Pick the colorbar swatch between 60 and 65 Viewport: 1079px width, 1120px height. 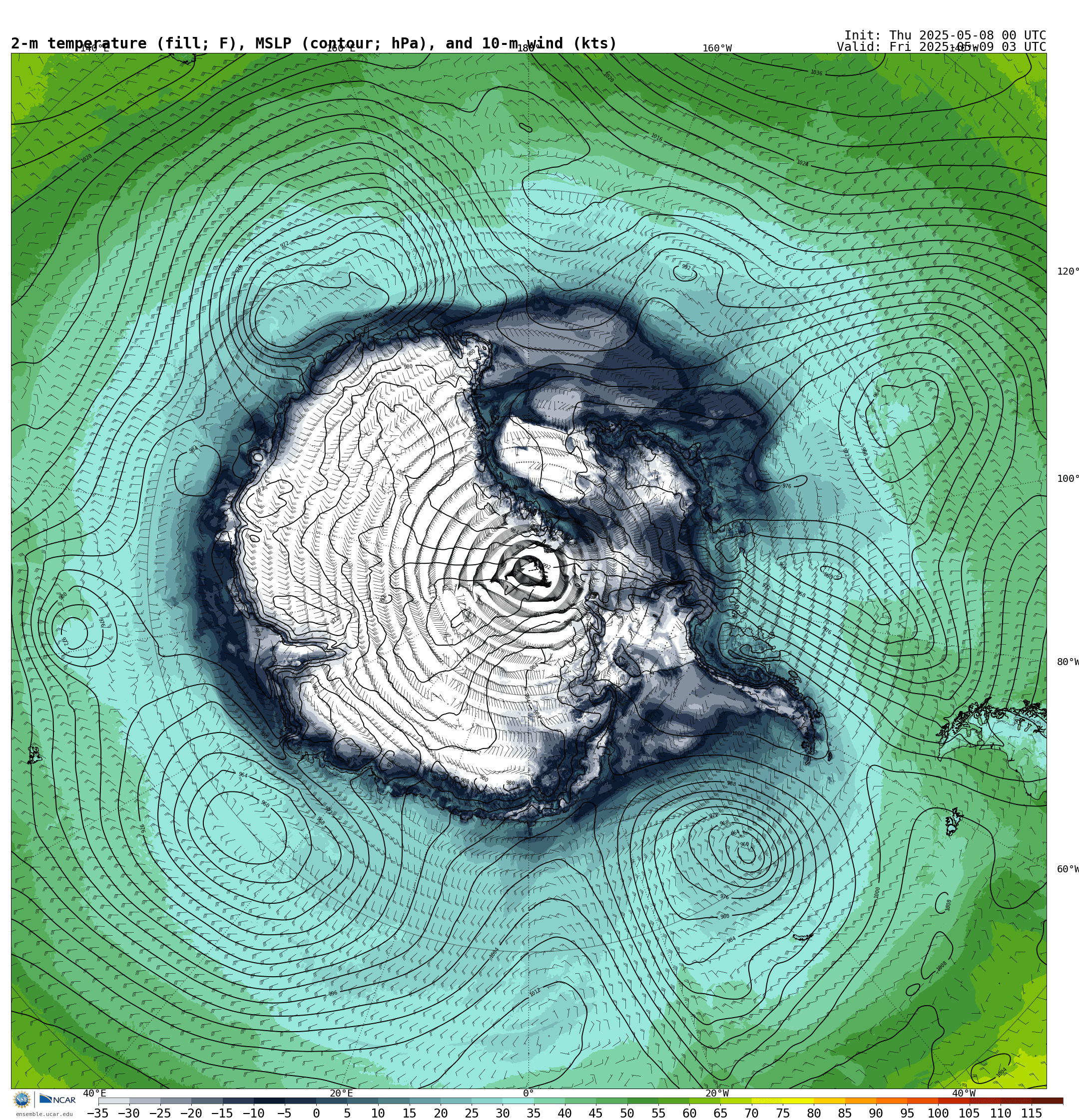tap(704, 1101)
